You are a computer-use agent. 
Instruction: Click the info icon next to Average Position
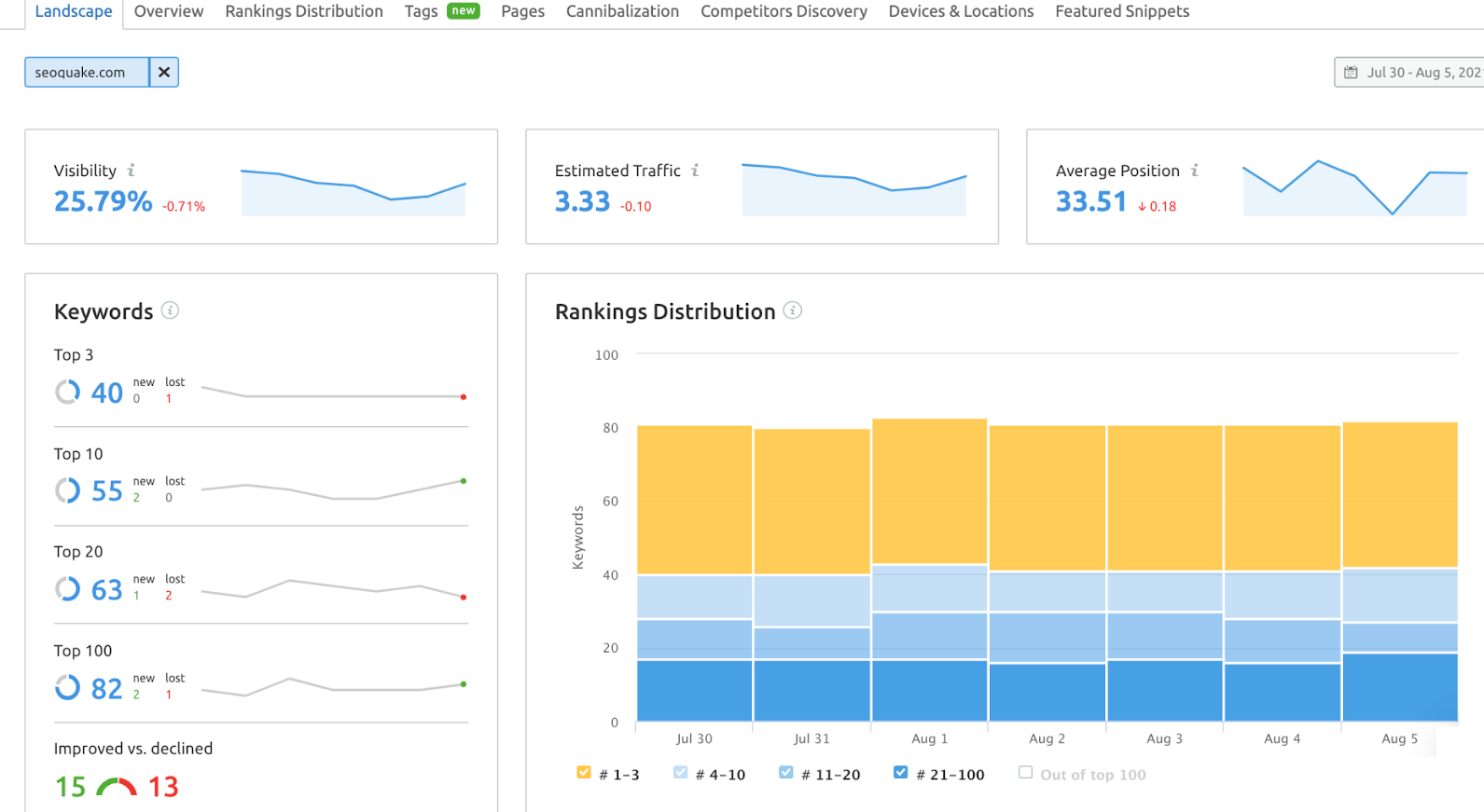(1195, 171)
